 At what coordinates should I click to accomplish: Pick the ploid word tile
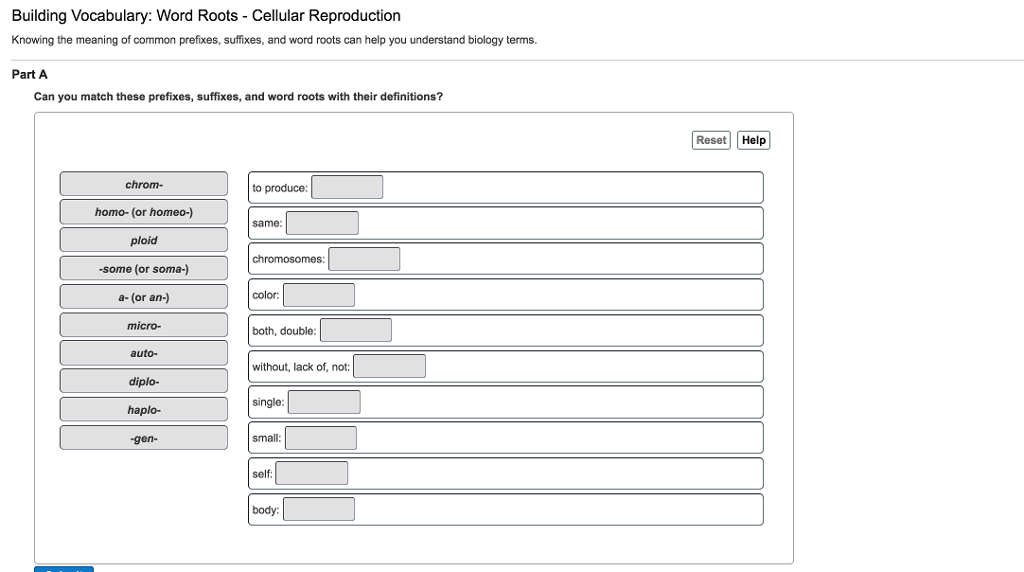[x=144, y=240]
